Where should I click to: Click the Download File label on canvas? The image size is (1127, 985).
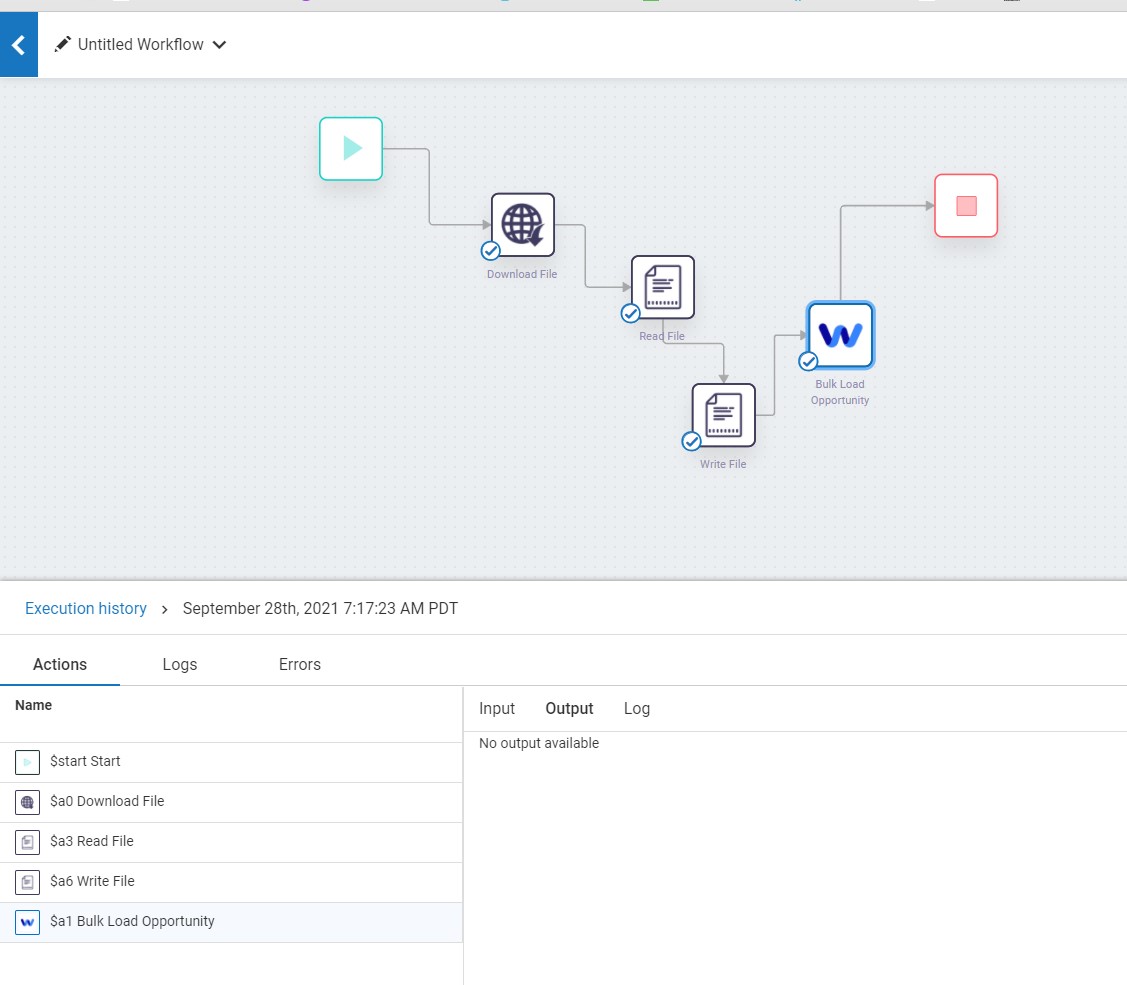(x=522, y=274)
